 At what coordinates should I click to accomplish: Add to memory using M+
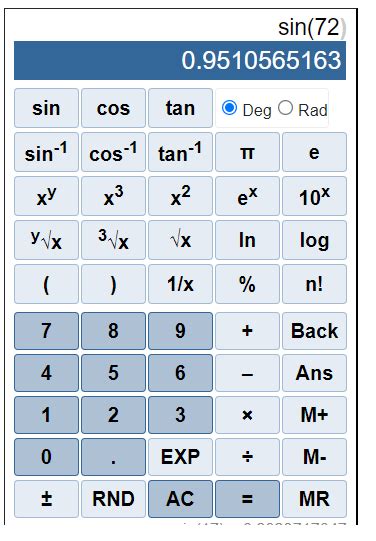pos(314,415)
